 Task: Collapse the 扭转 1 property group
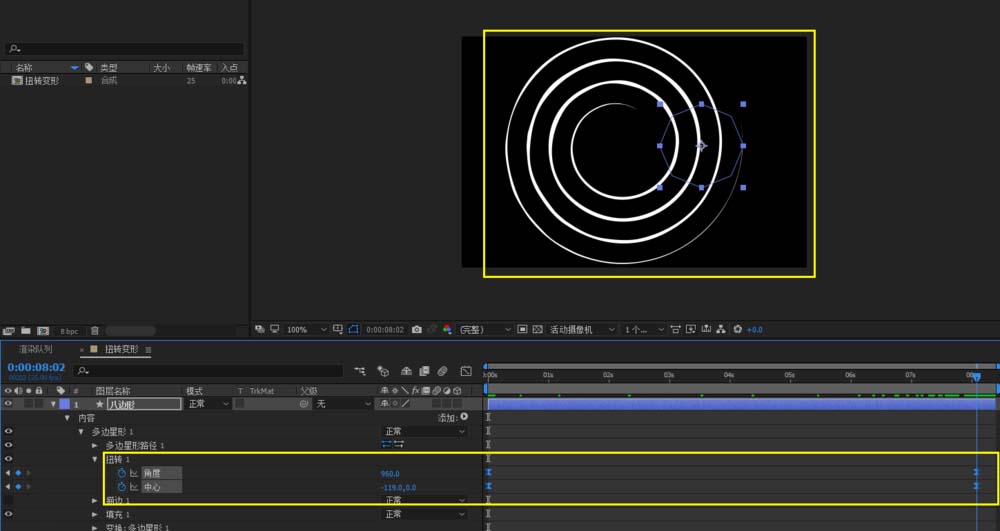[x=96, y=459]
